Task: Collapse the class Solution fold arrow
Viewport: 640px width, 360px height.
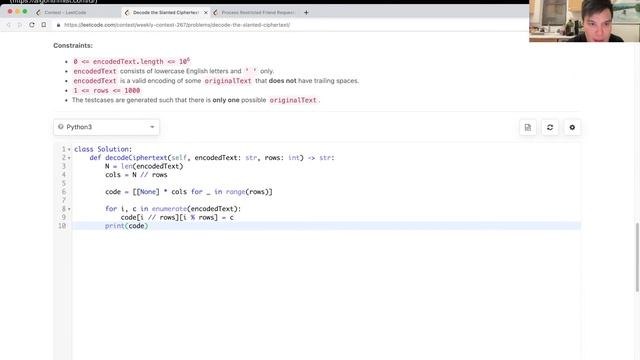Action: [69, 149]
